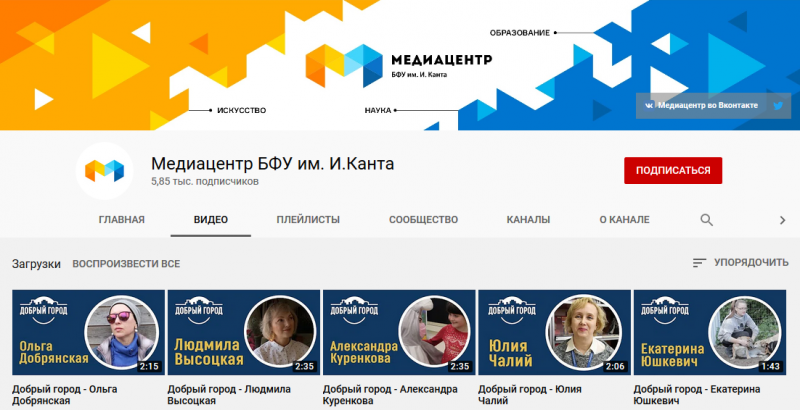Play the Александра Куренкова video thumbnail
This screenshot has width=800, height=410.
coord(399,332)
